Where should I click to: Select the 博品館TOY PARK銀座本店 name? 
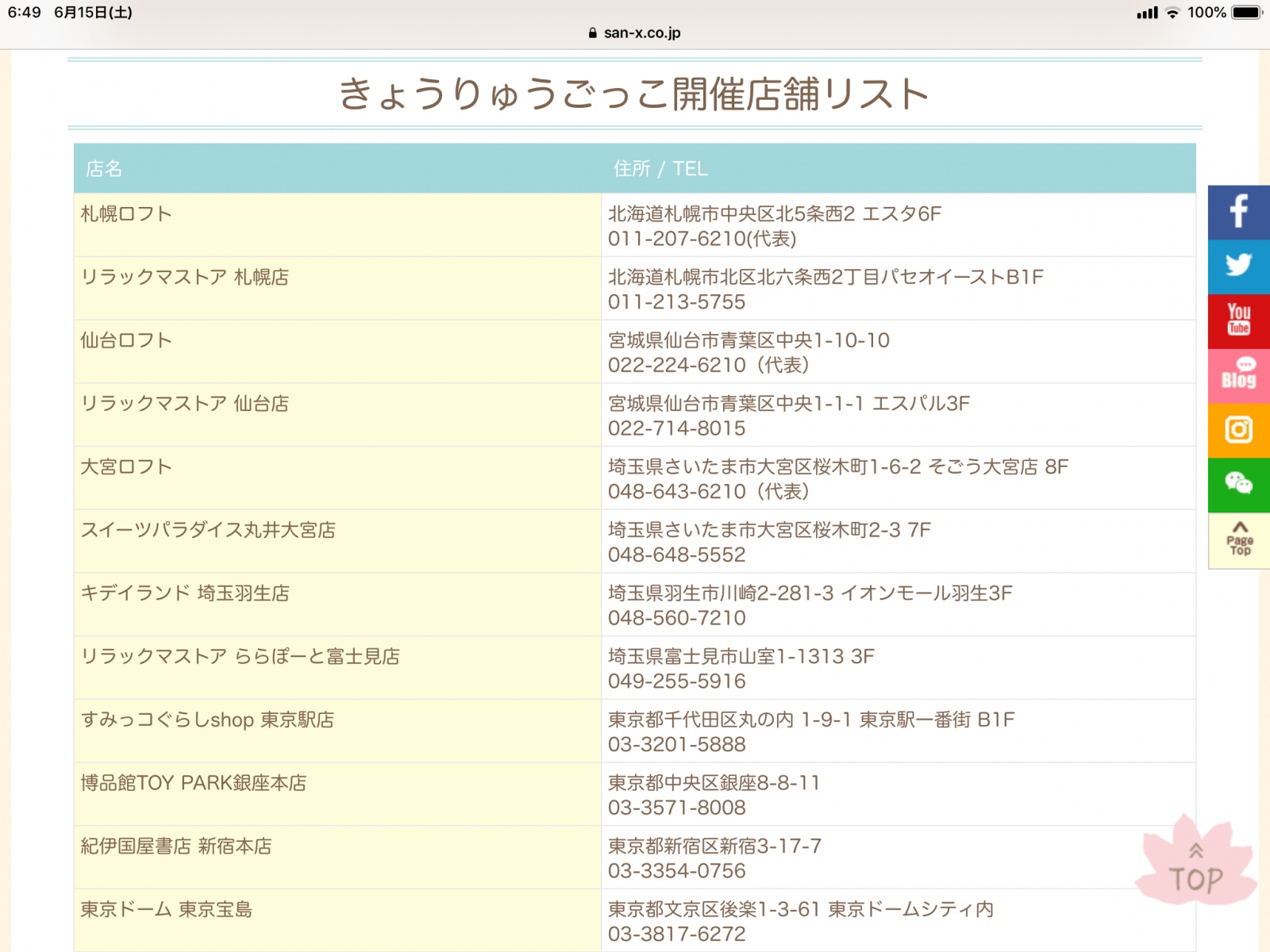point(193,783)
